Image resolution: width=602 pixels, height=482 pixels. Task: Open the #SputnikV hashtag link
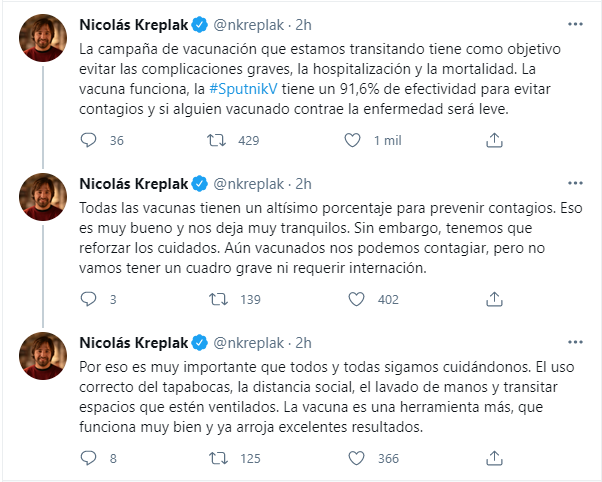(243, 89)
